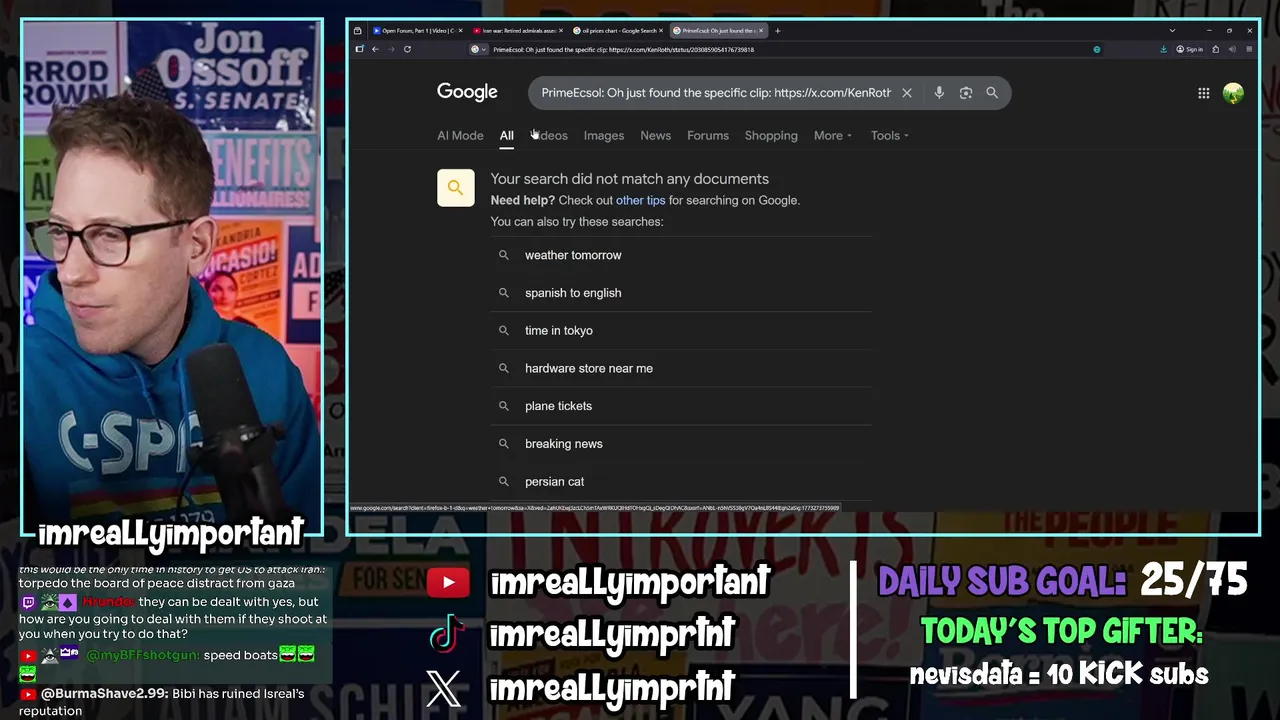1280x720 pixels.
Task: Open the Firefox downloads panel
Action: coord(1164,49)
